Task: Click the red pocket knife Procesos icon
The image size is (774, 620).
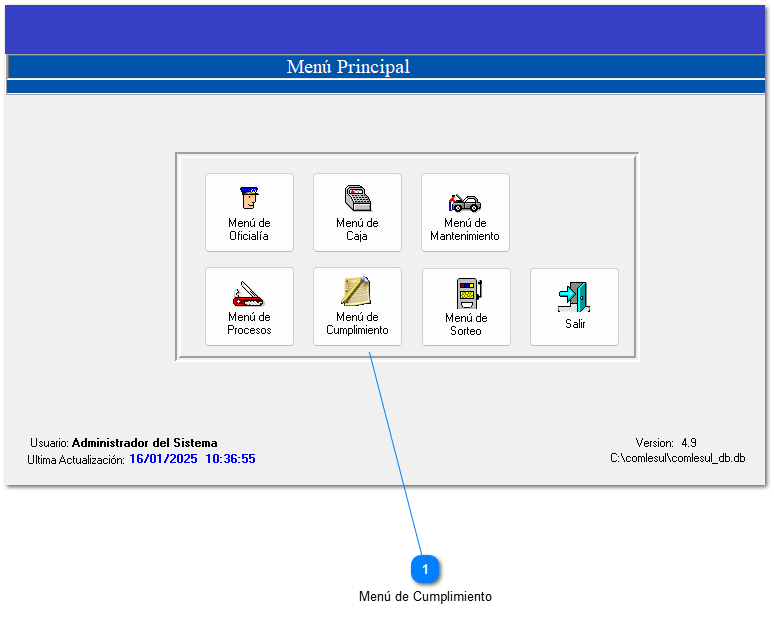Action: 249,293
